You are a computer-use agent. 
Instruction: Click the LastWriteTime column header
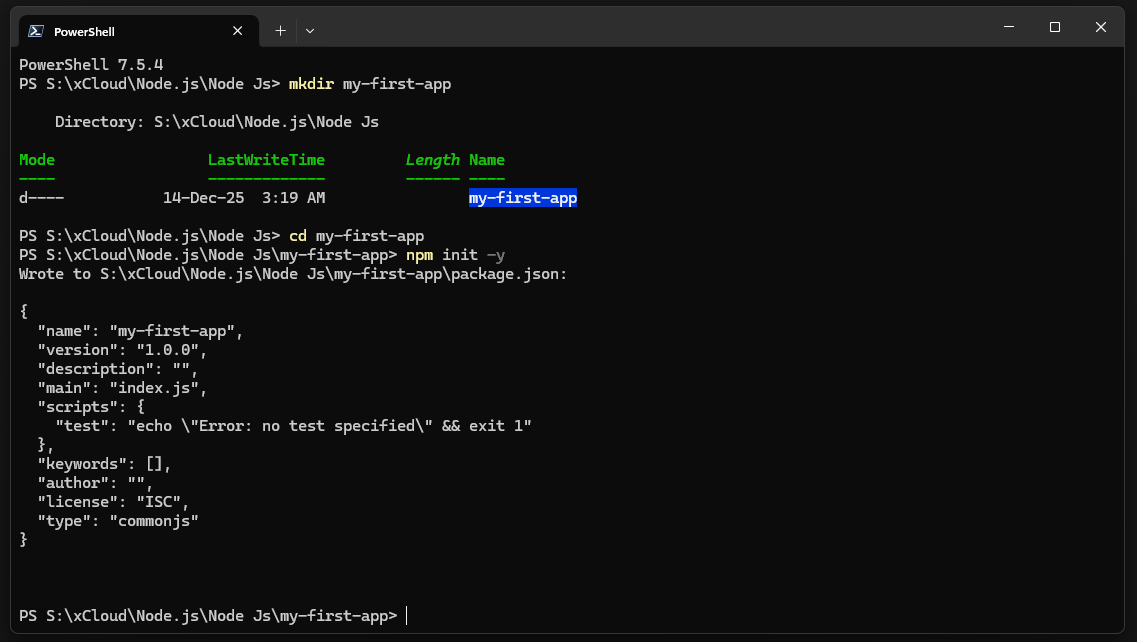(265, 159)
